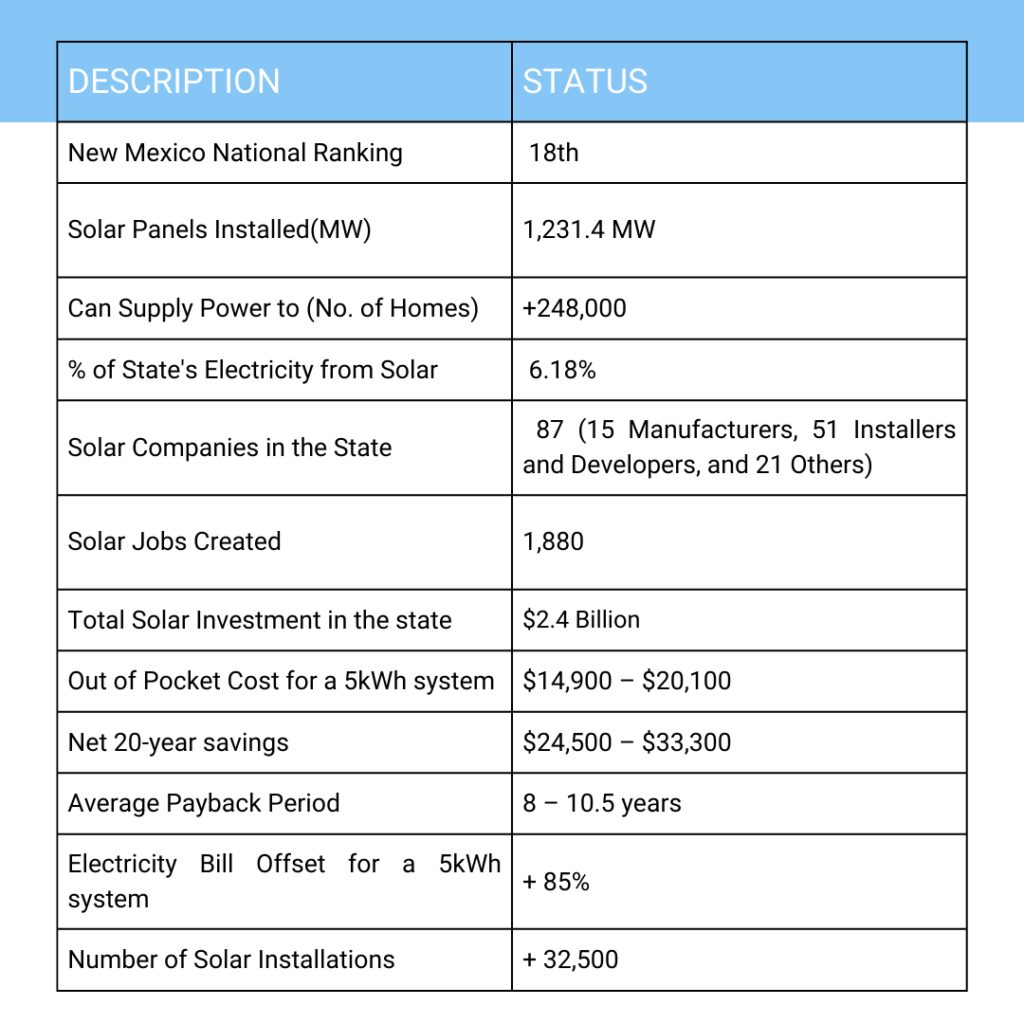Select the New Mexico National Ranking cell
The height and width of the screenshot is (1024, 1024).
click(235, 153)
